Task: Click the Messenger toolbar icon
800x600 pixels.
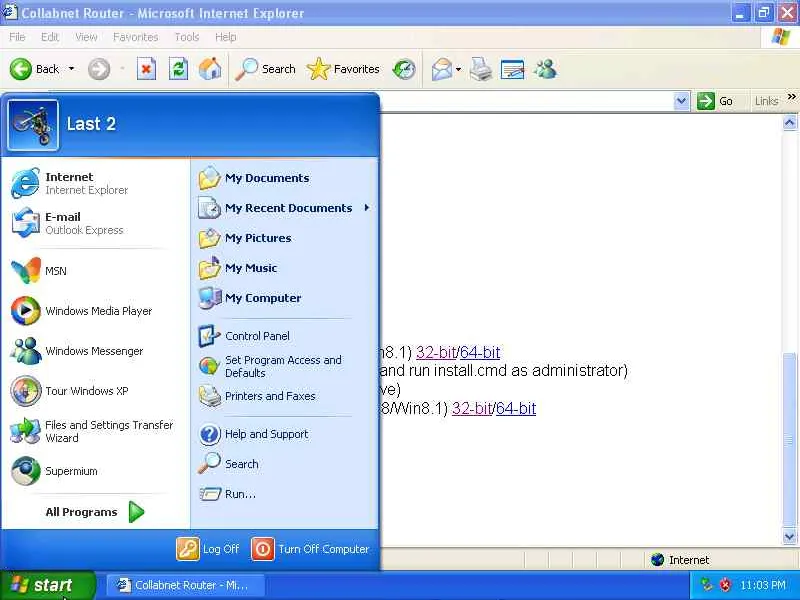Action: tap(545, 69)
